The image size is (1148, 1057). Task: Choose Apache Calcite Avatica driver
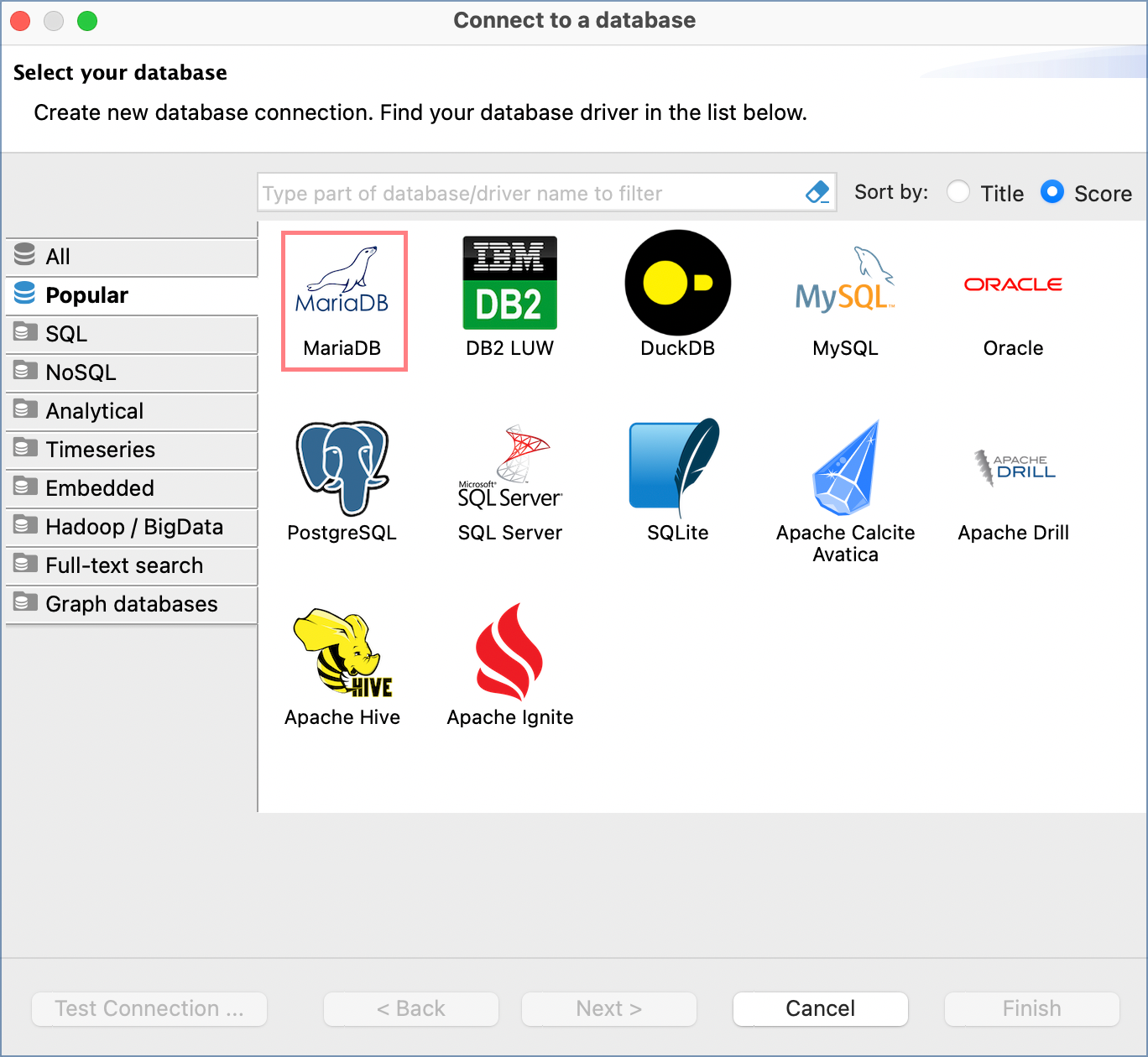point(845,492)
